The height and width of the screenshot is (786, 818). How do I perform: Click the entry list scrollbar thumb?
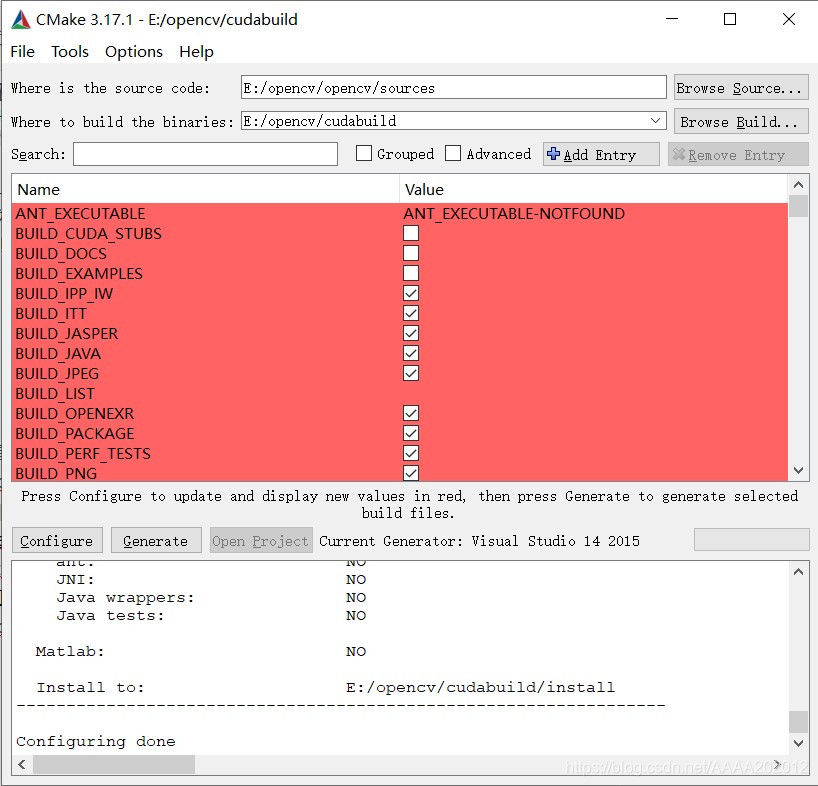pos(798,206)
